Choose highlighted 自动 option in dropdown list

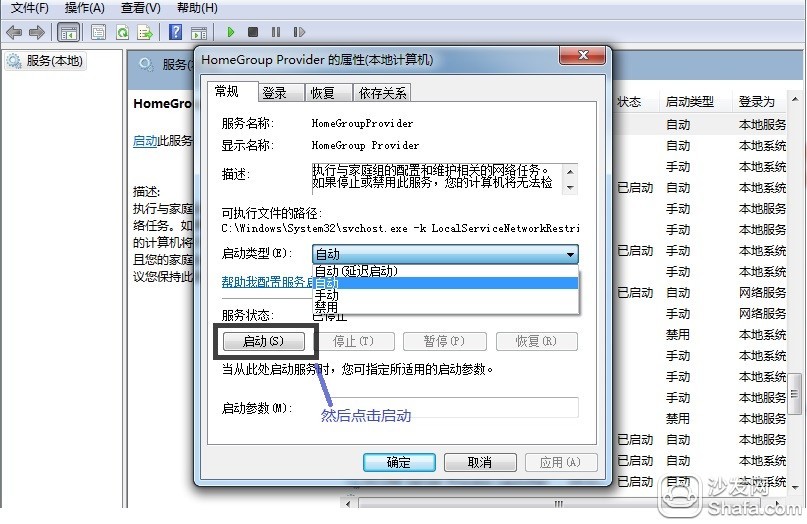[x=445, y=283]
